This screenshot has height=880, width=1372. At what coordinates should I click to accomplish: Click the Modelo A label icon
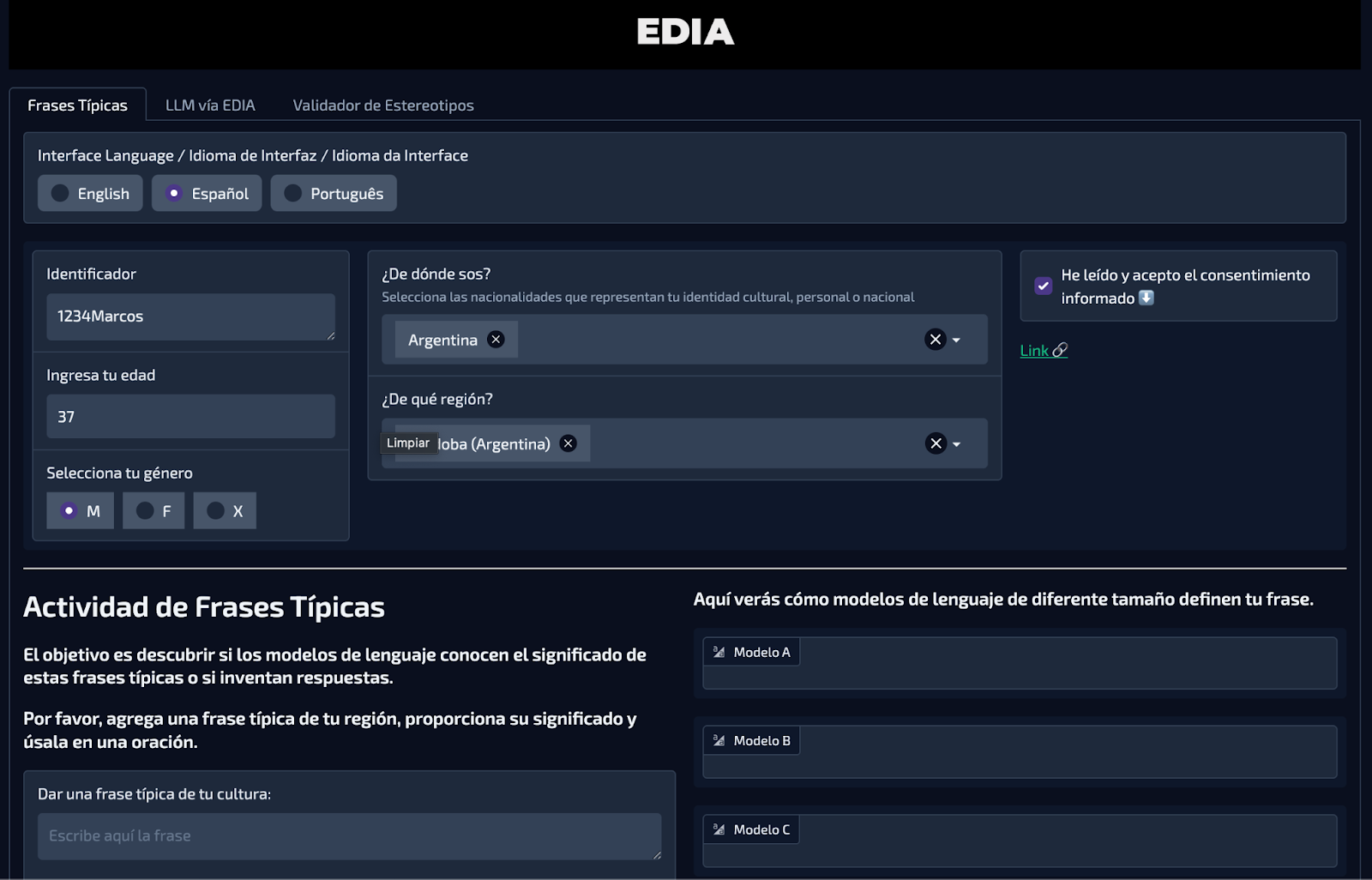[x=719, y=653]
